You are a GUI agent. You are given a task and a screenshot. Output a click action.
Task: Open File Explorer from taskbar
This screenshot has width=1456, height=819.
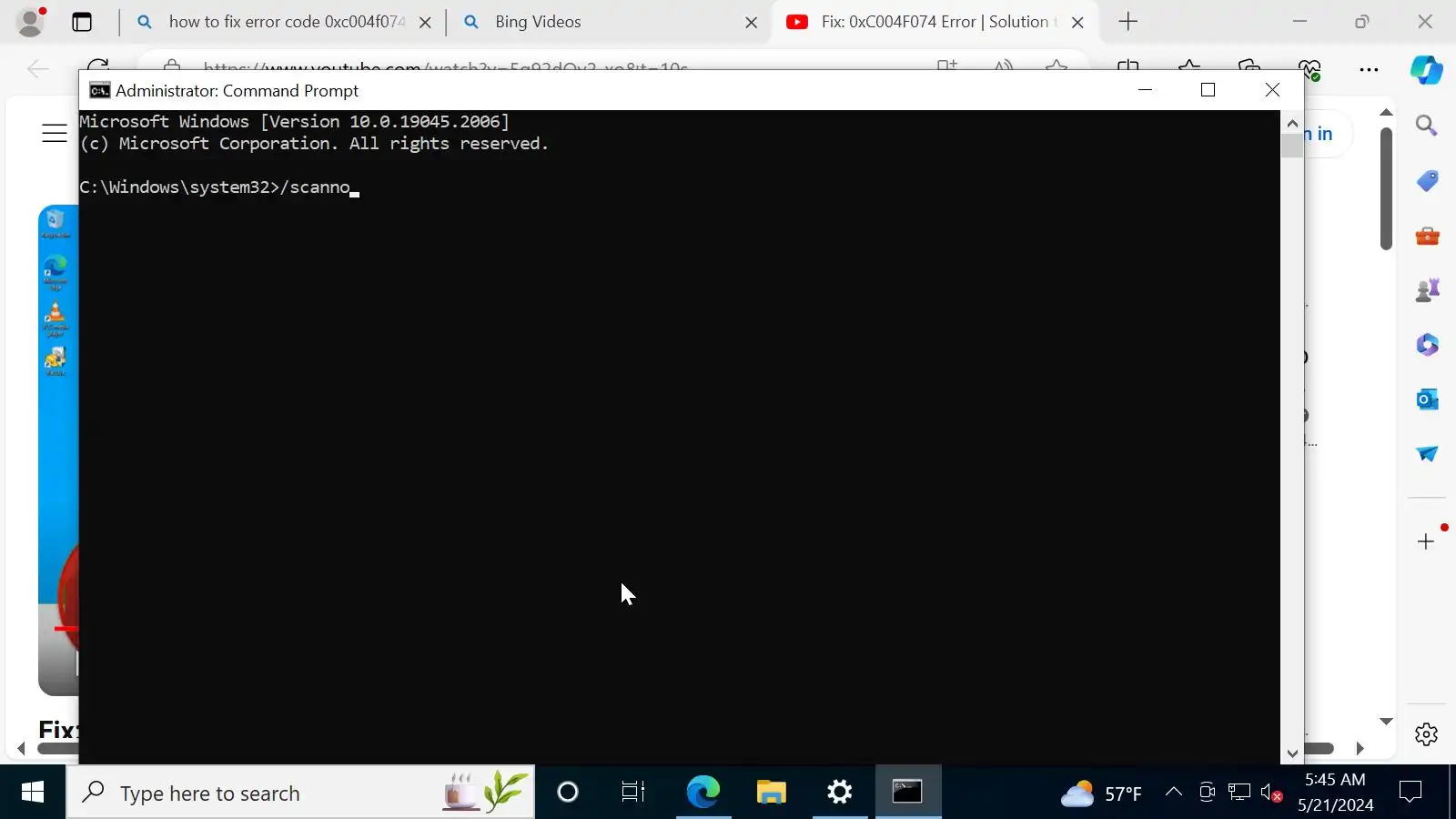tap(771, 793)
